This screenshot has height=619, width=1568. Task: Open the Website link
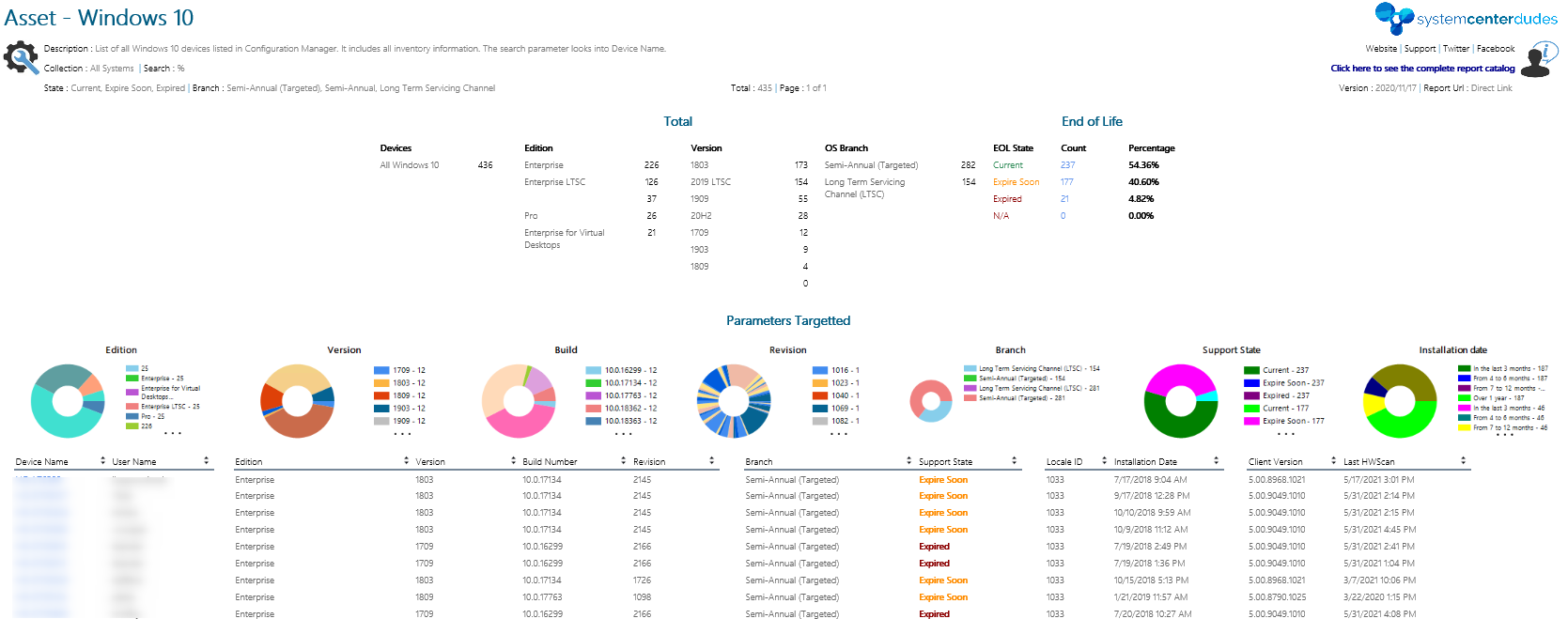pyautogui.click(x=1381, y=49)
